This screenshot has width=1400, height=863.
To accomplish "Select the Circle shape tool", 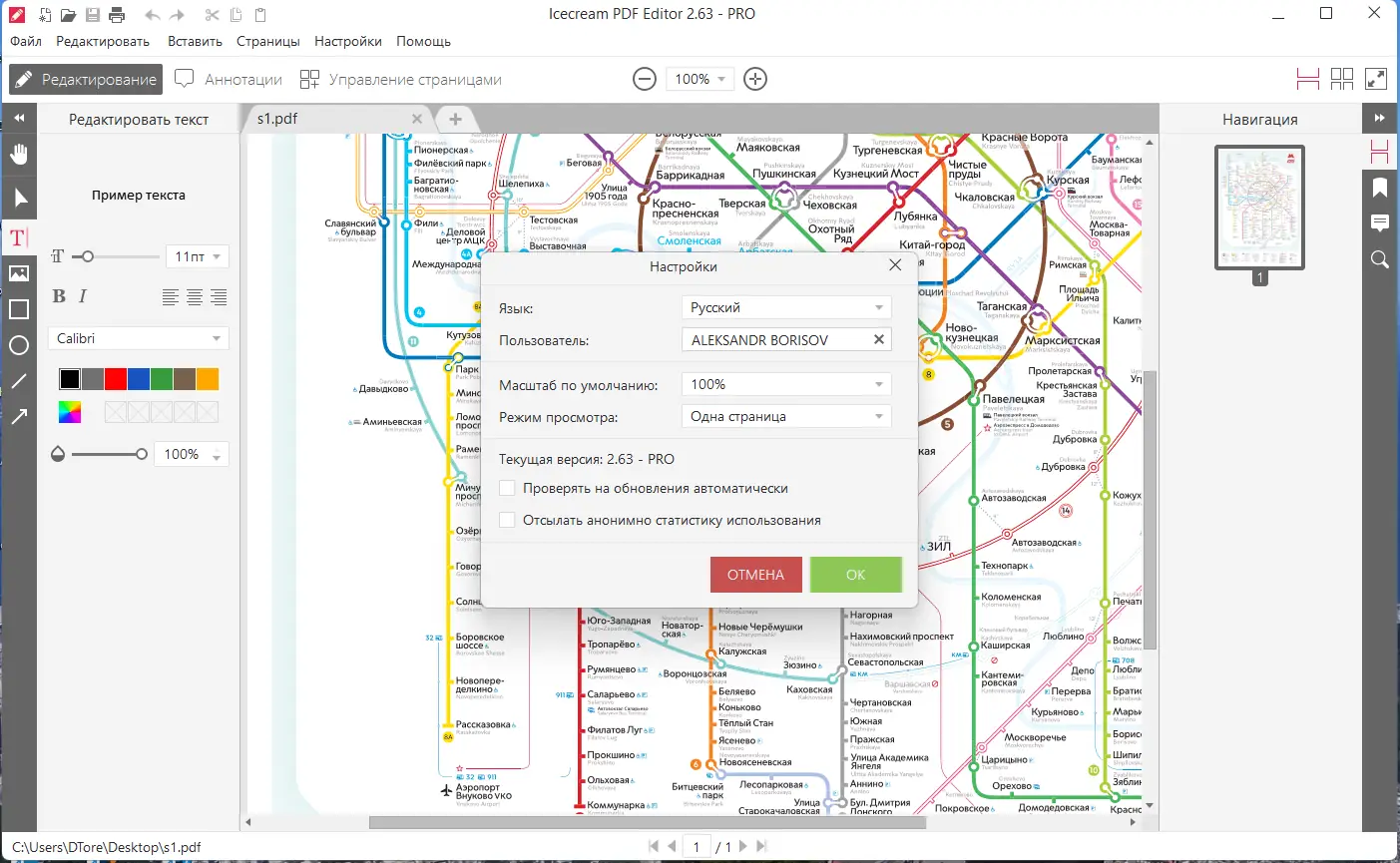I will point(19,345).
